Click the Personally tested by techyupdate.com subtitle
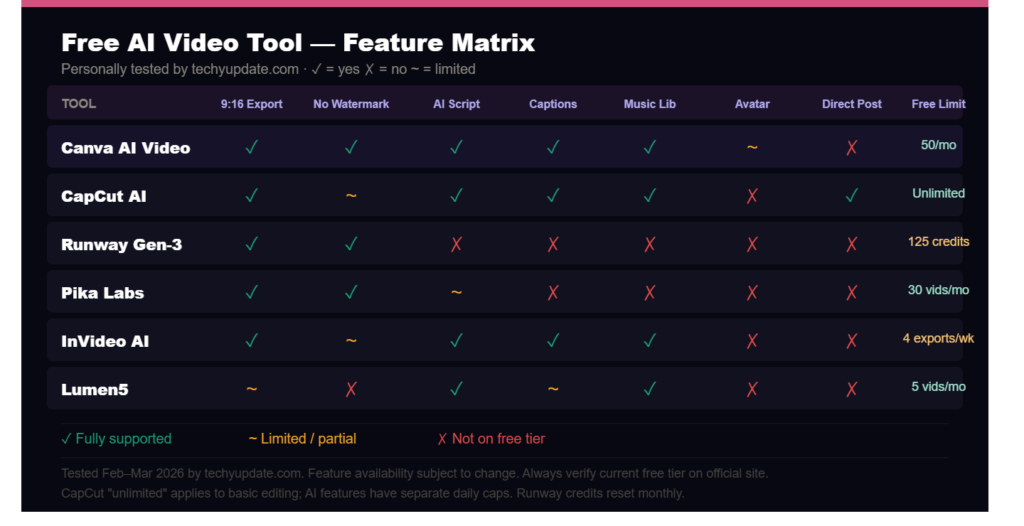The height and width of the screenshot is (526, 1024). click(x=268, y=69)
